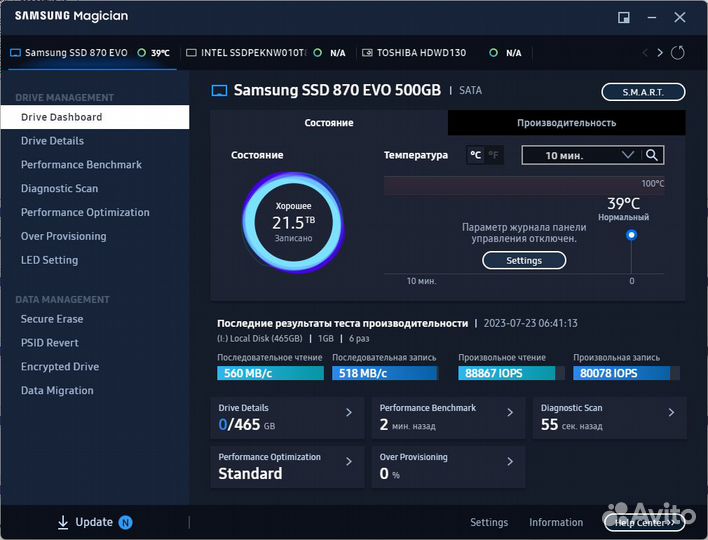The height and width of the screenshot is (540, 708).
Task: Select the Samsung SSD 870 EVO drive tab
Action: [x=90, y=53]
